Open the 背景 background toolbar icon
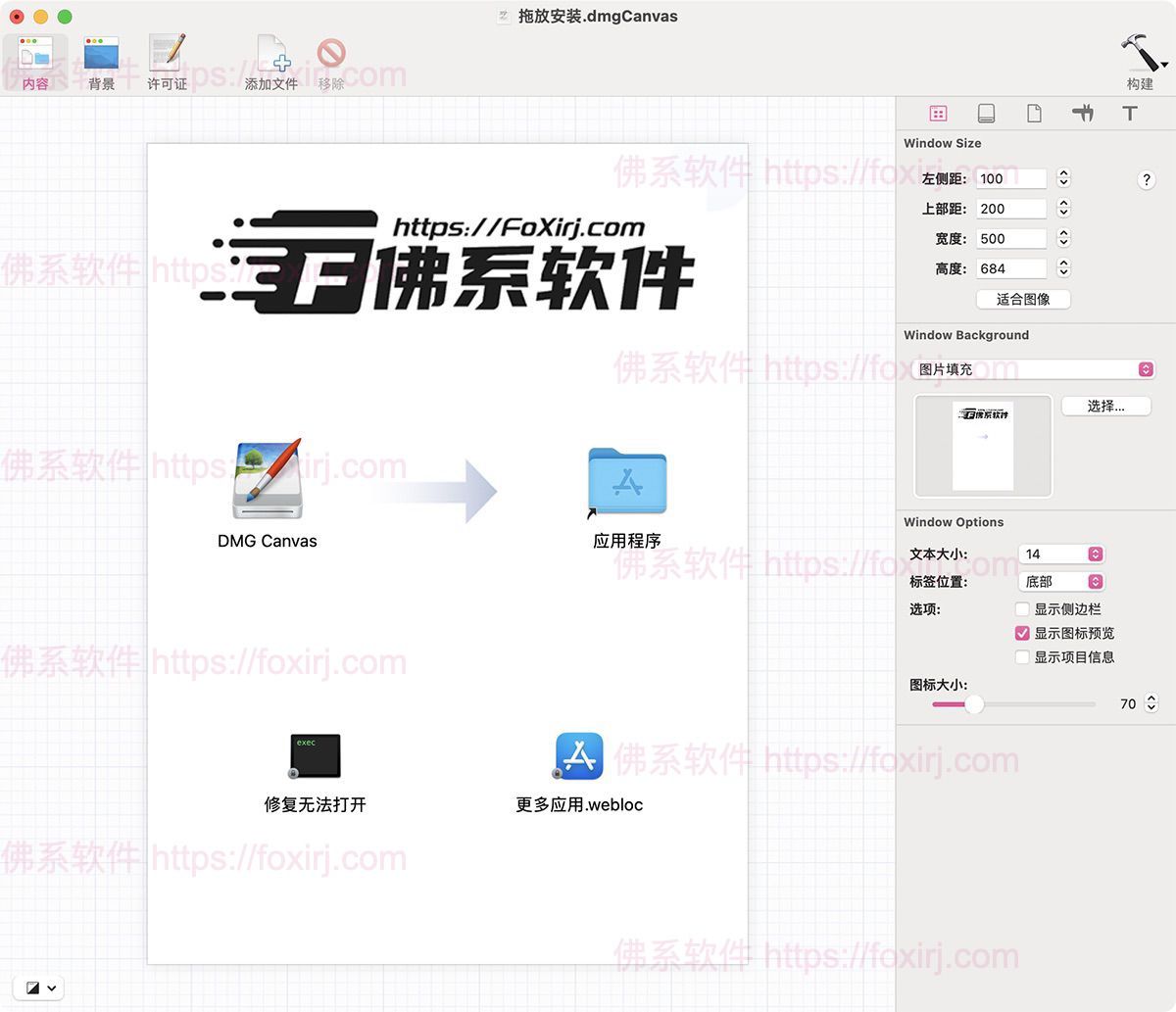Image resolution: width=1176 pixels, height=1012 pixels. [101, 55]
